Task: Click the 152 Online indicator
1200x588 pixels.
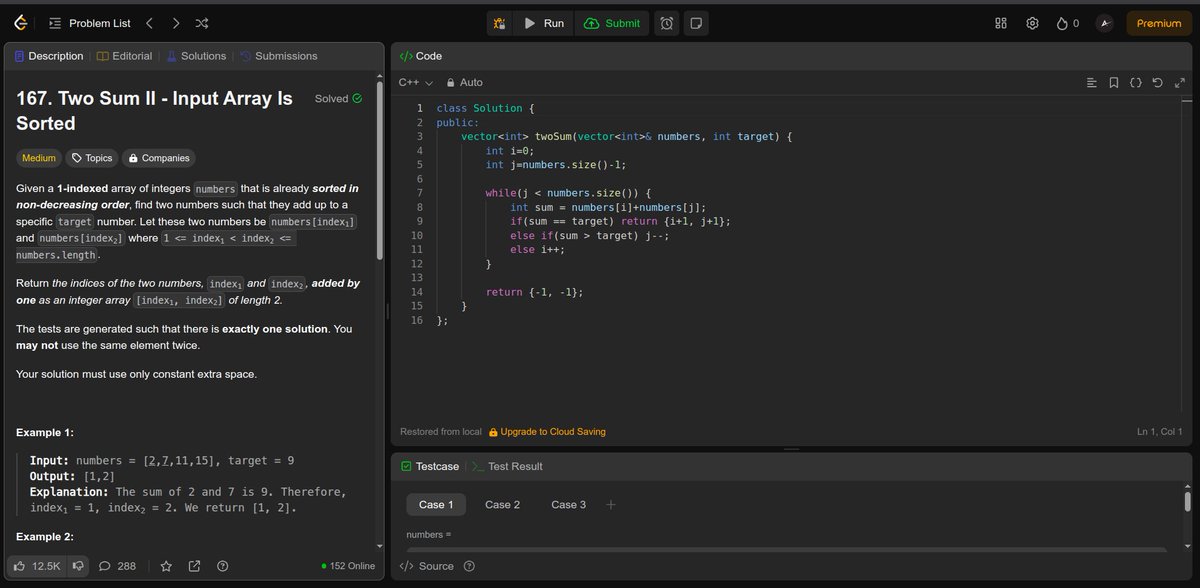Action: point(349,566)
